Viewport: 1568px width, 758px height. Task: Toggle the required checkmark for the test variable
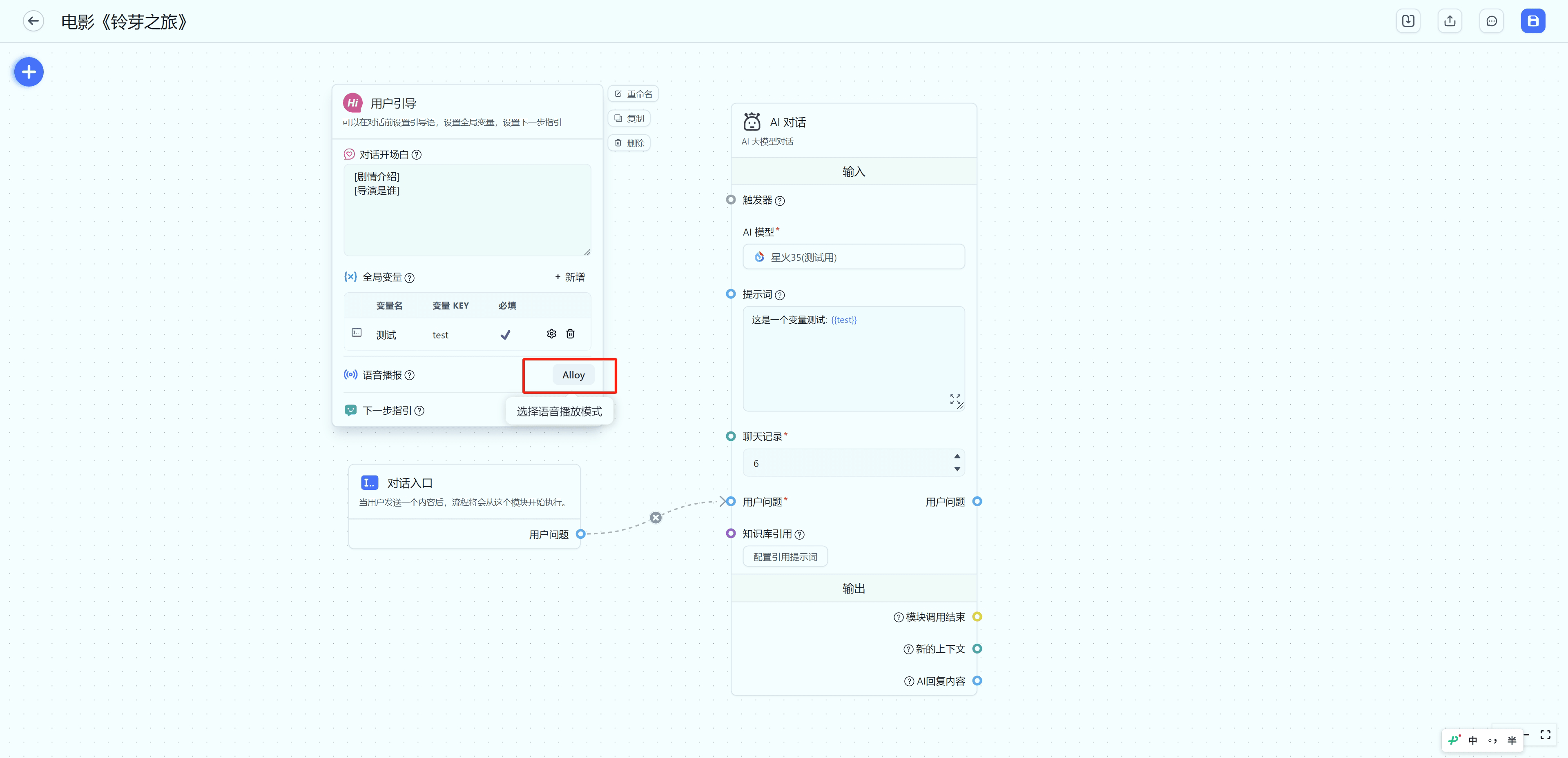click(505, 335)
